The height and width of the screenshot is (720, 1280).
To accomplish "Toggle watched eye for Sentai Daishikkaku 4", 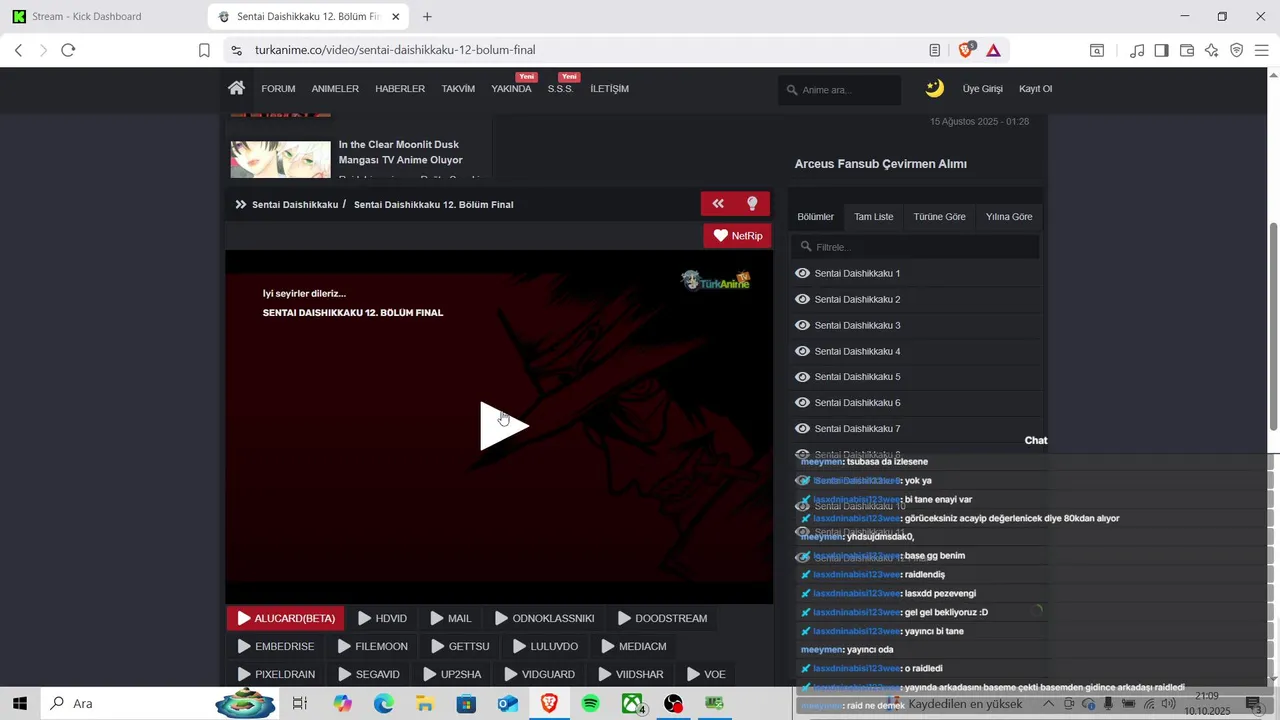I will pyautogui.click(x=802, y=351).
